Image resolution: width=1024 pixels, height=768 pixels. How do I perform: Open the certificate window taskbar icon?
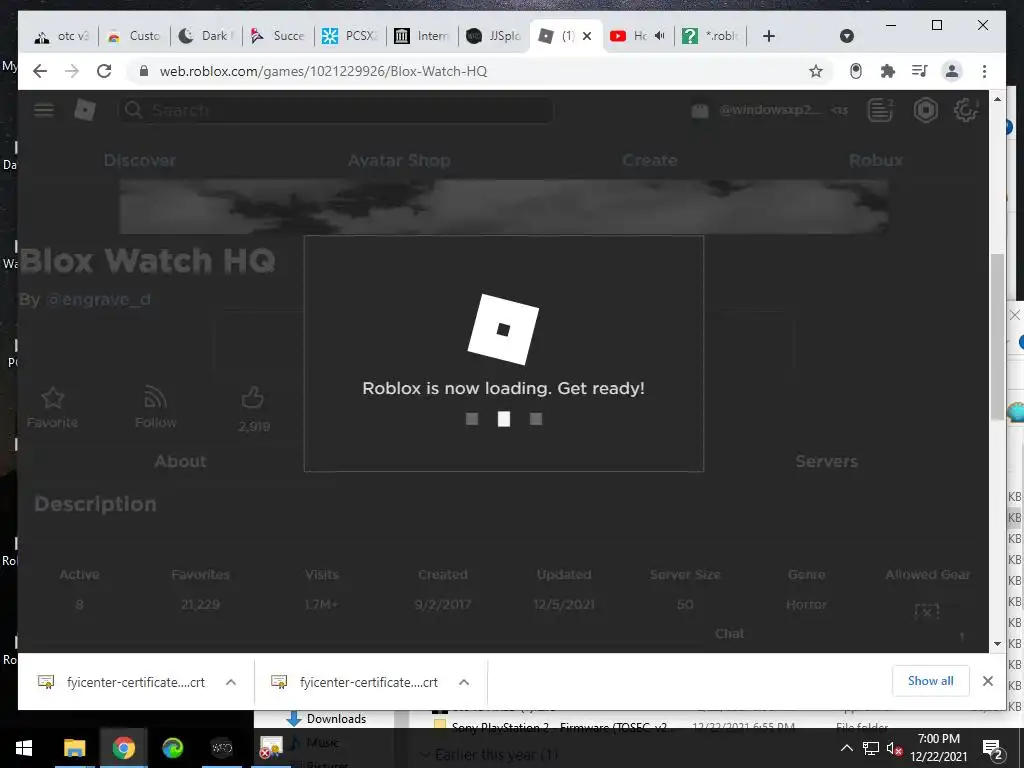click(270, 748)
